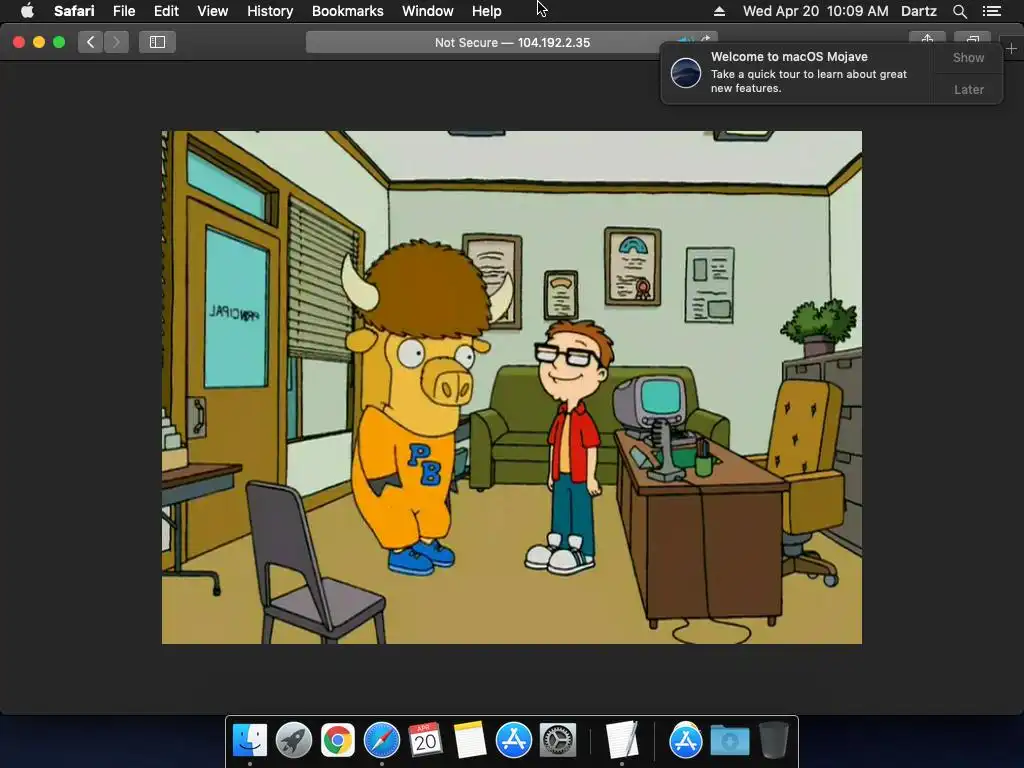Open the Window menu
This screenshot has width=1024, height=768.
click(x=427, y=11)
